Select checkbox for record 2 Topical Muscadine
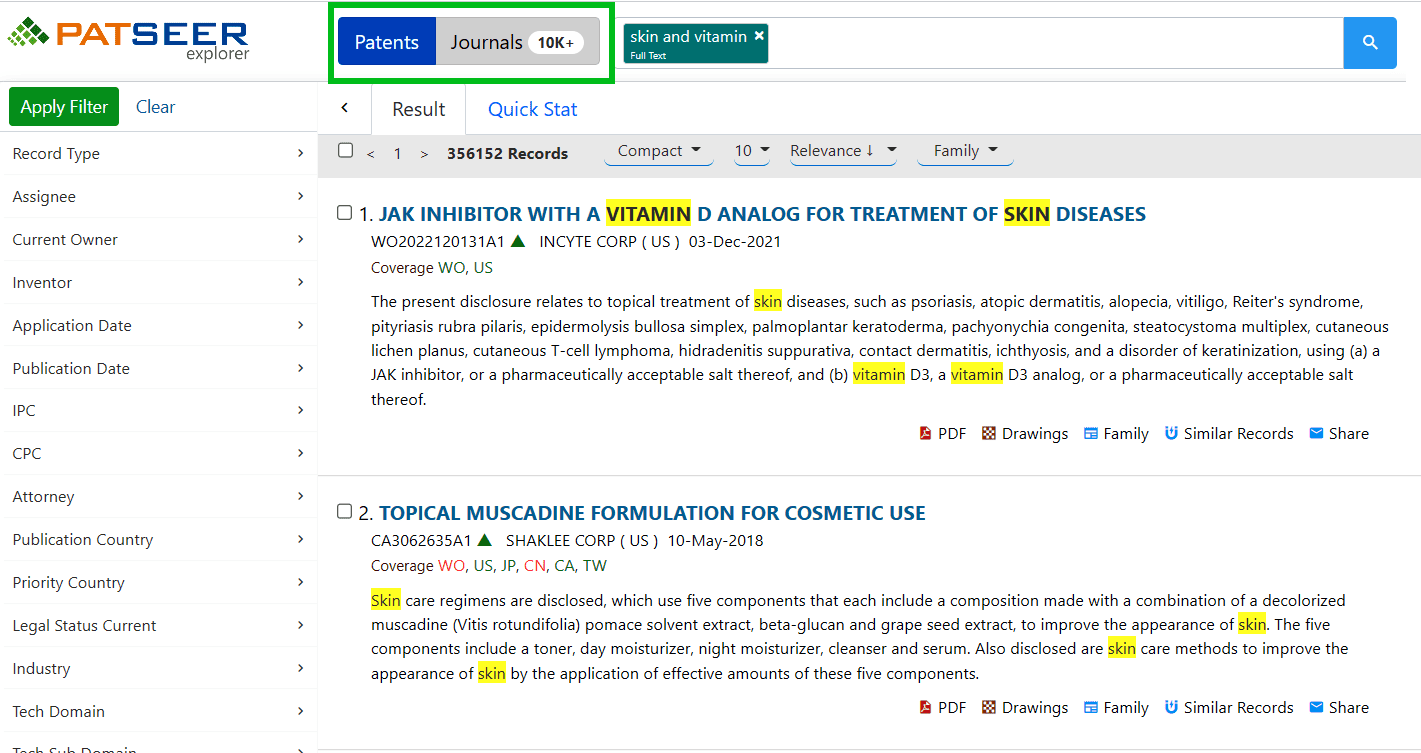Viewport: 1421px width, 753px height. [x=345, y=512]
